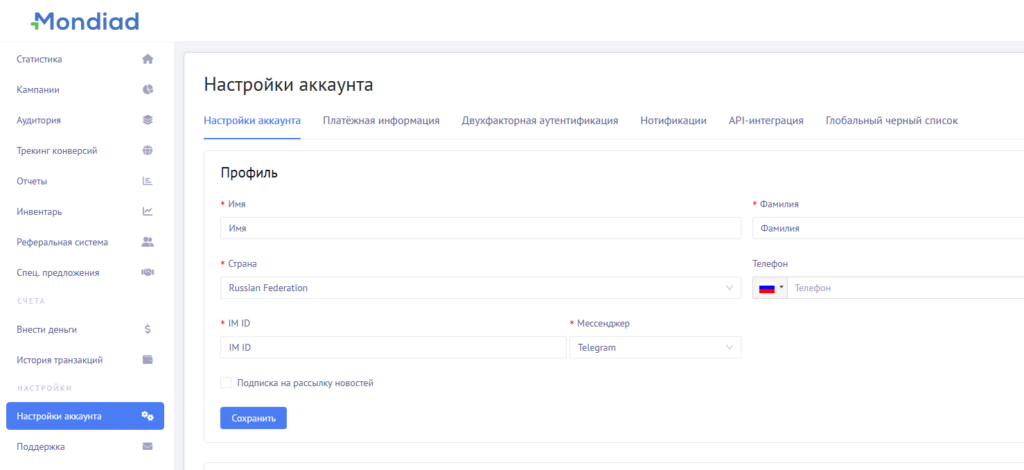This screenshot has height=470, width=1024.
Task: Select Настройки аккаунта in sidebar
Action: [85, 416]
